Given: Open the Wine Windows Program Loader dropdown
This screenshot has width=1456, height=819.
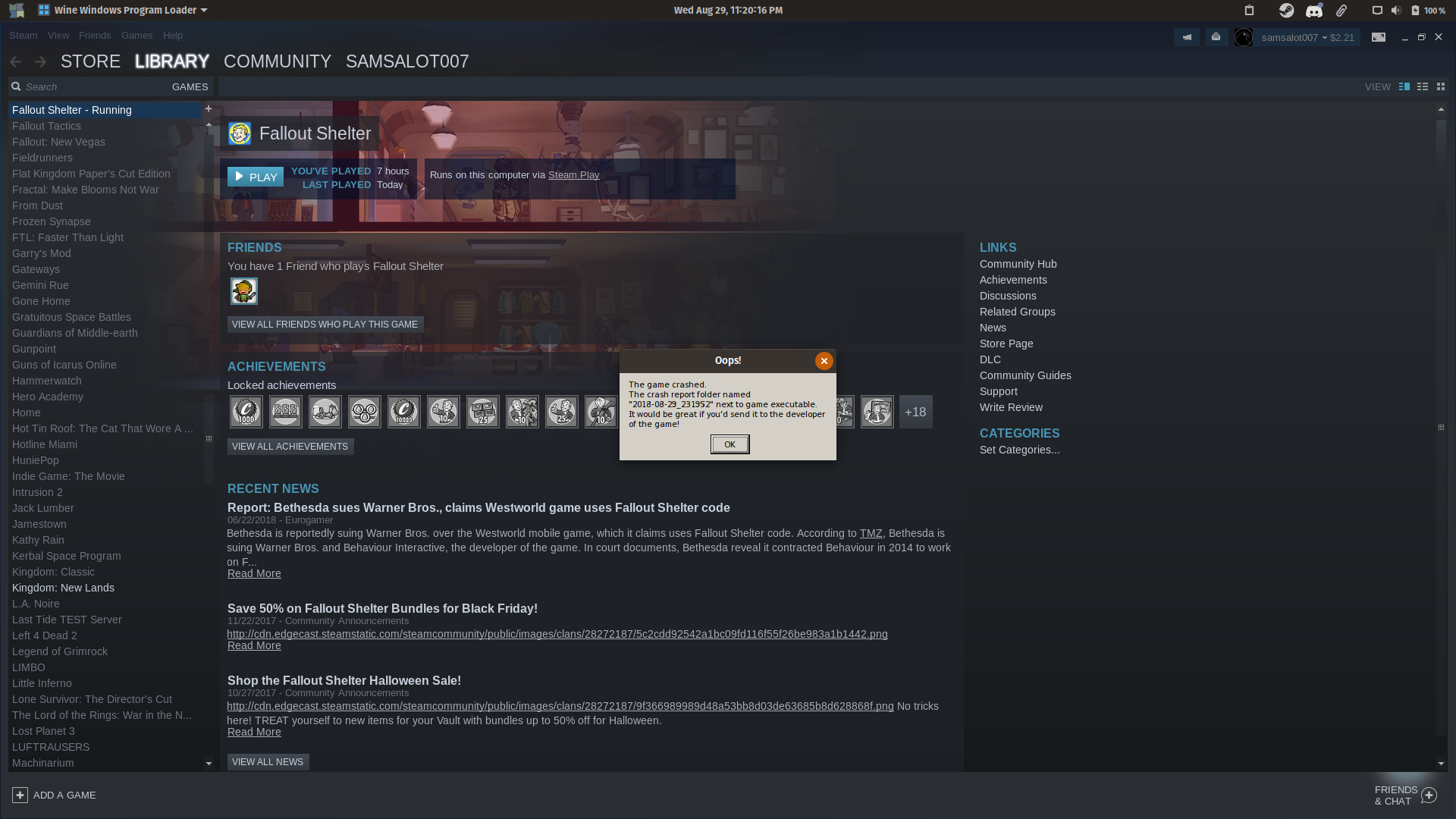Looking at the screenshot, I should [x=123, y=10].
